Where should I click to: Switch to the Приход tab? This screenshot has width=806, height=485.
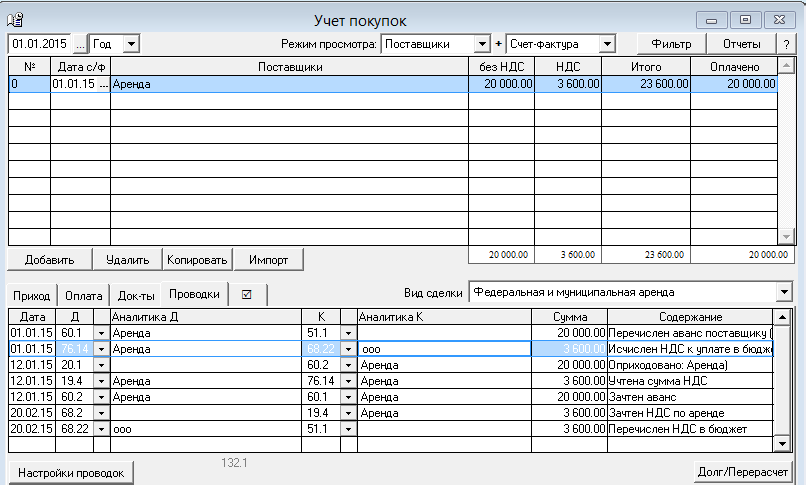32,295
